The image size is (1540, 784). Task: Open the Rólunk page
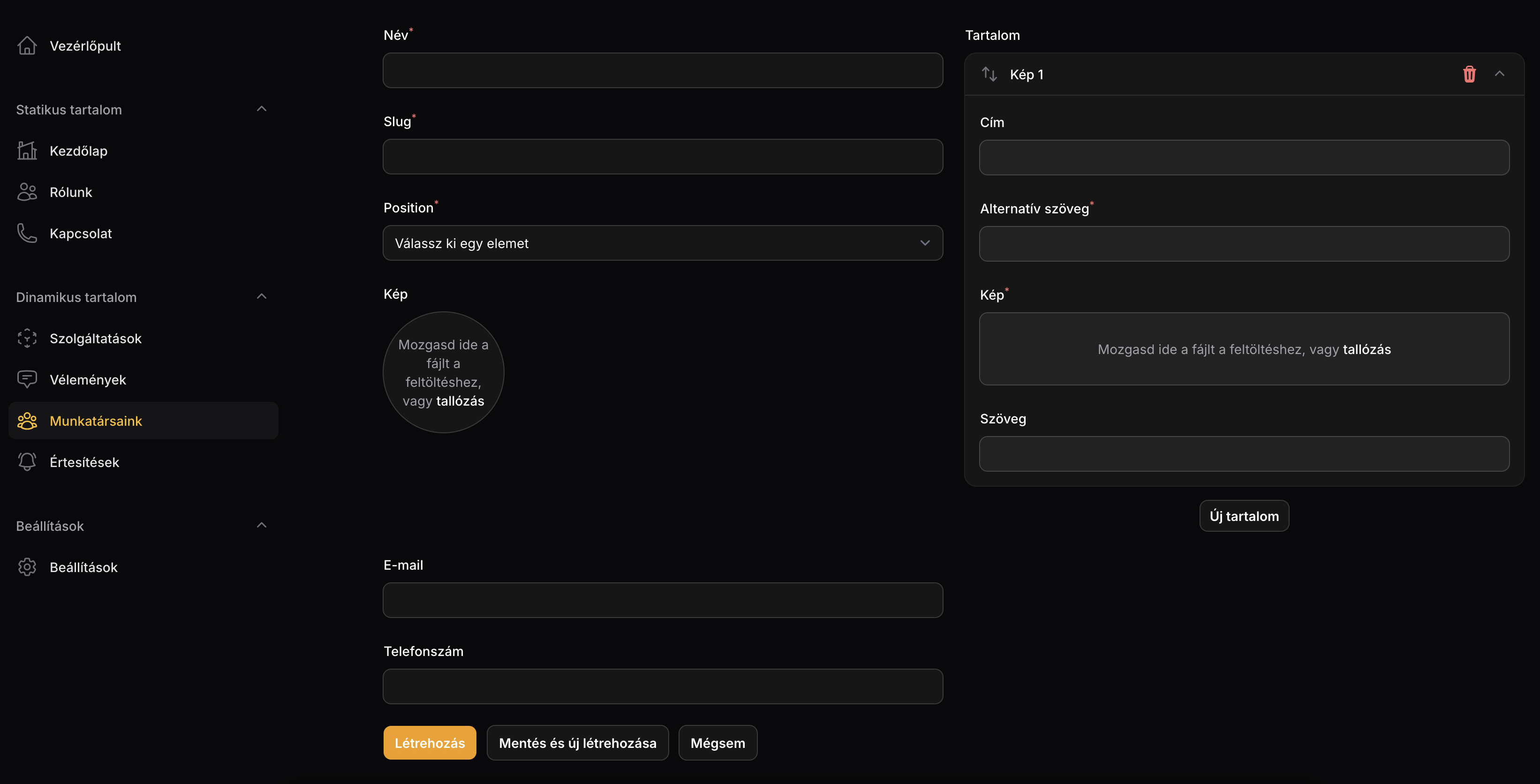pyautogui.click(x=143, y=192)
